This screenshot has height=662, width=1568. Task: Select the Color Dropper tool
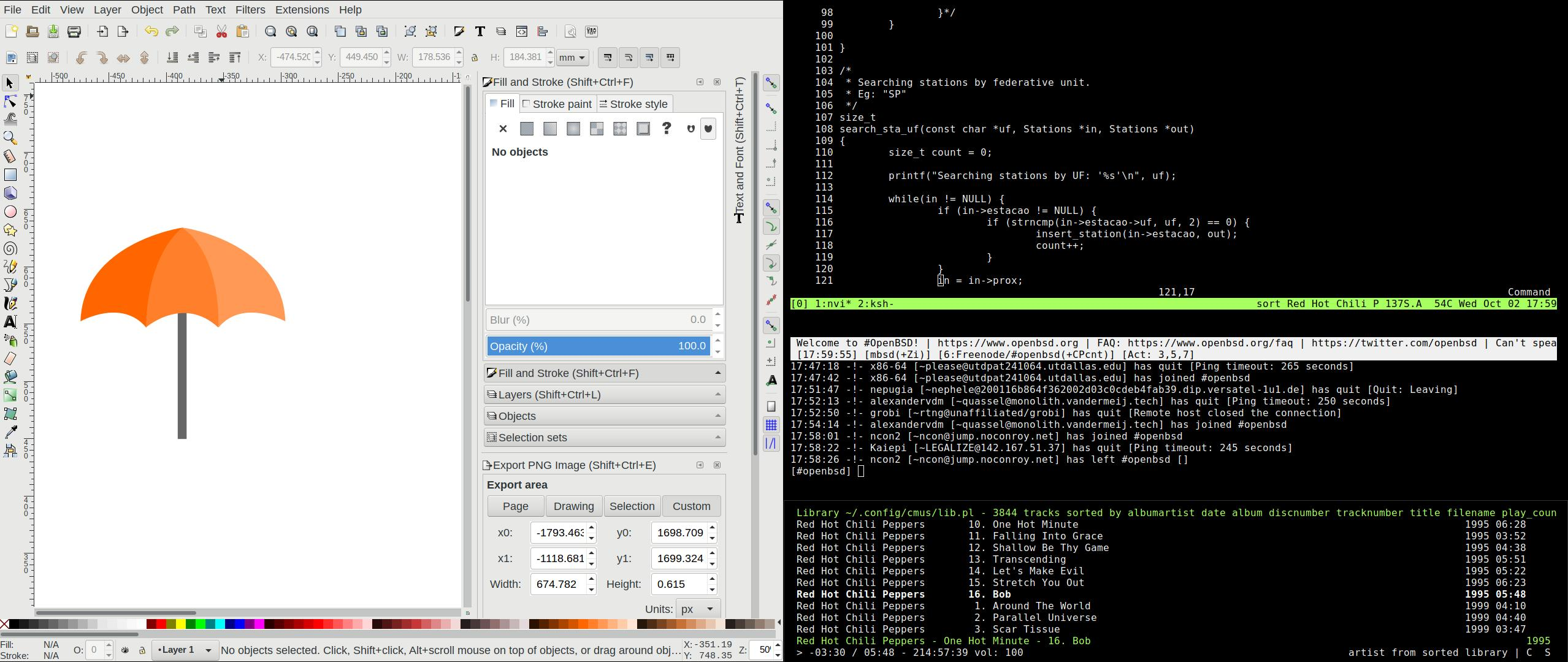click(x=10, y=432)
